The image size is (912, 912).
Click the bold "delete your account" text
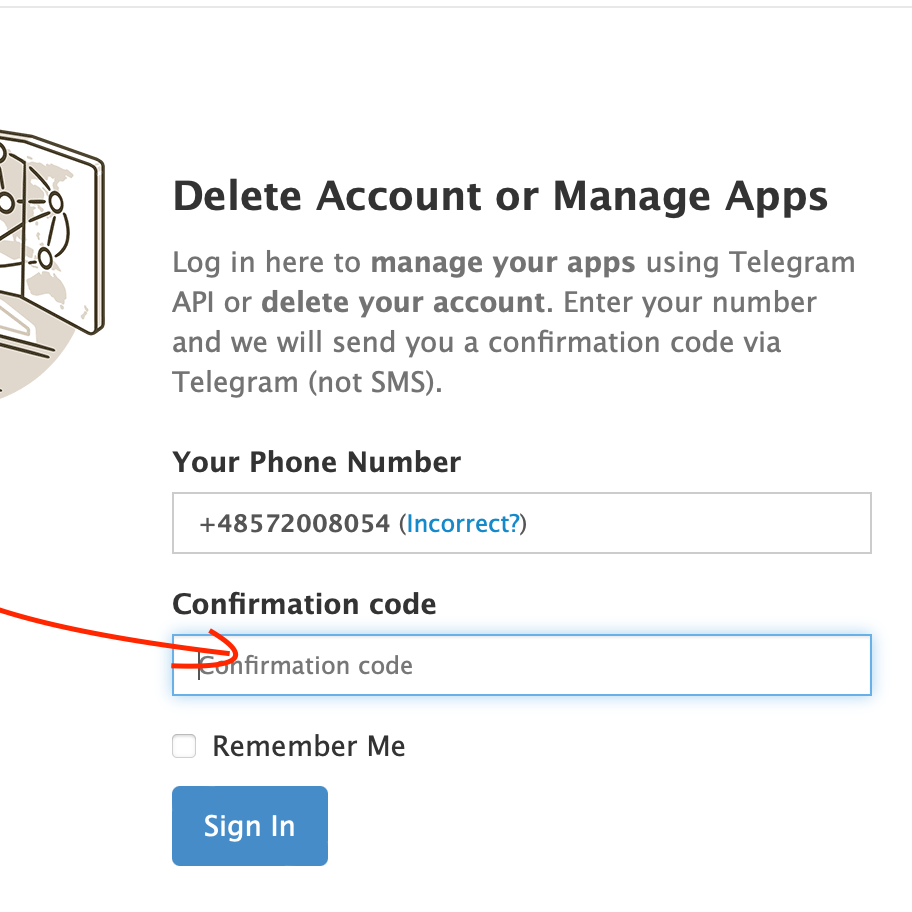click(x=403, y=302)
